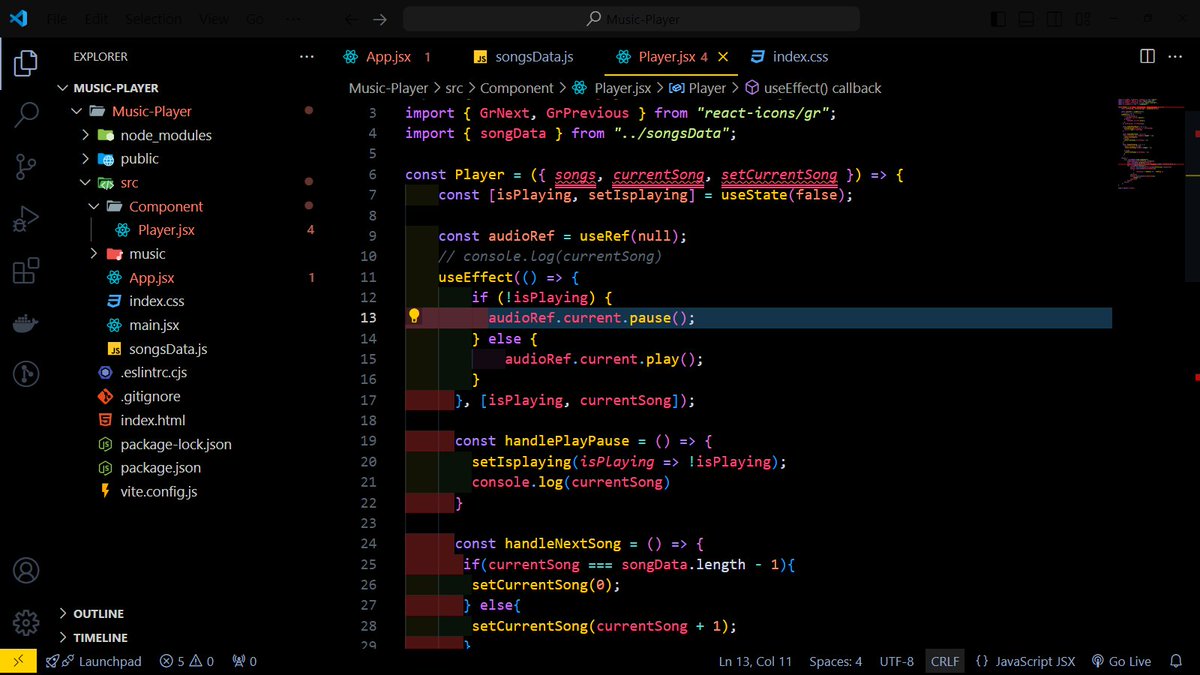Open the View menu
The image size is (1200, 675).
point(213,19)
